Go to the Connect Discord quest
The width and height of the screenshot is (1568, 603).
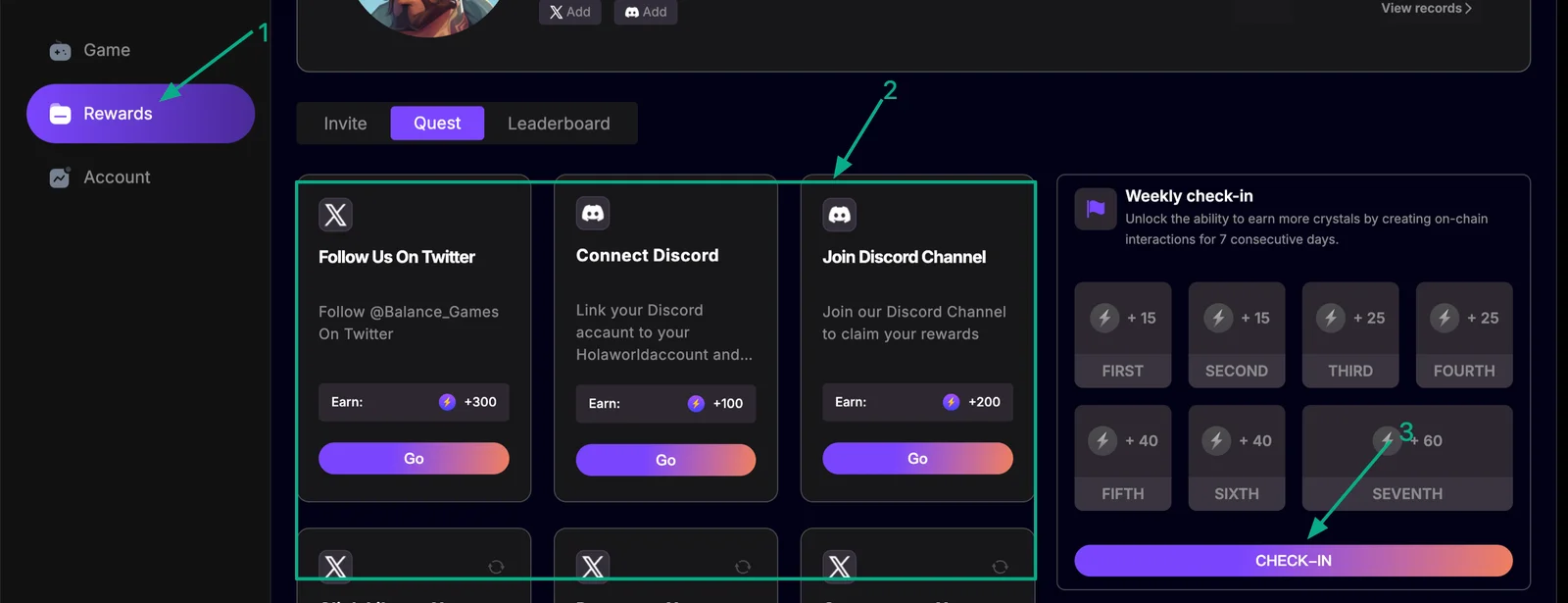pos(665,460)
